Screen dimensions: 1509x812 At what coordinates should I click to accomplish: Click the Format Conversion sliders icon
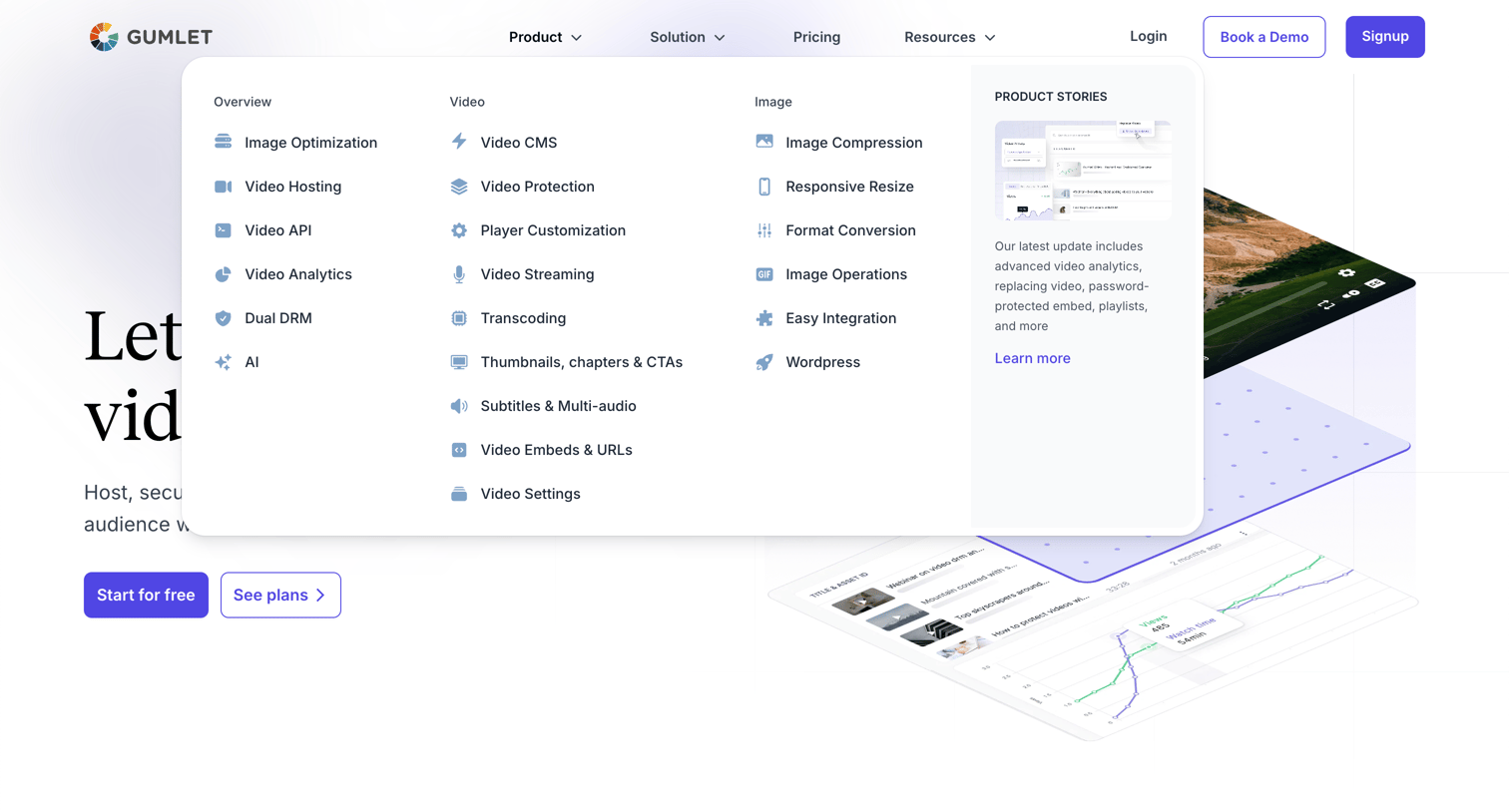(x=764, y=230)
